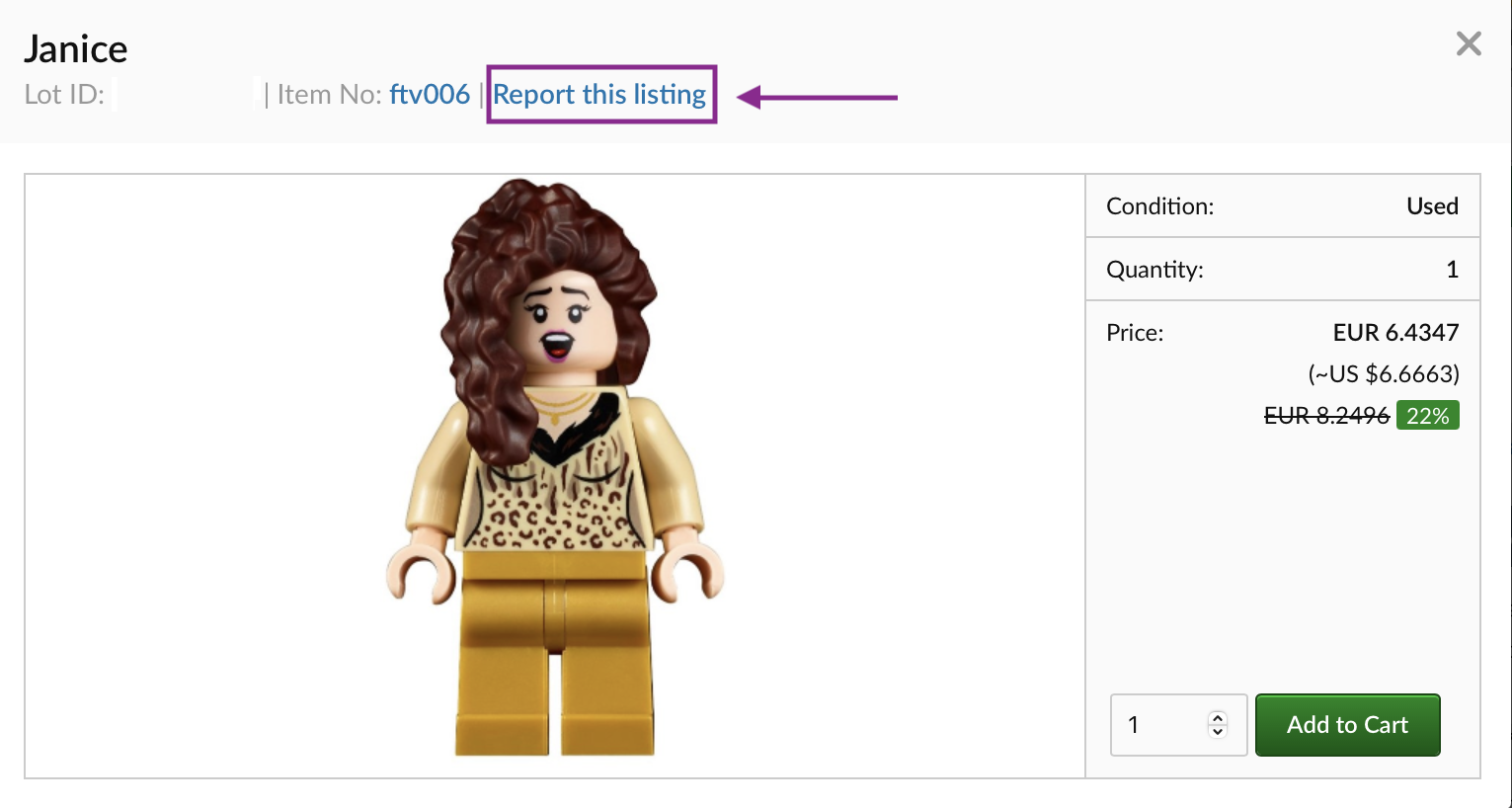Screen dimensions: 1512x808
Task: Select the Janice title heading
Action: coord(76,49)
